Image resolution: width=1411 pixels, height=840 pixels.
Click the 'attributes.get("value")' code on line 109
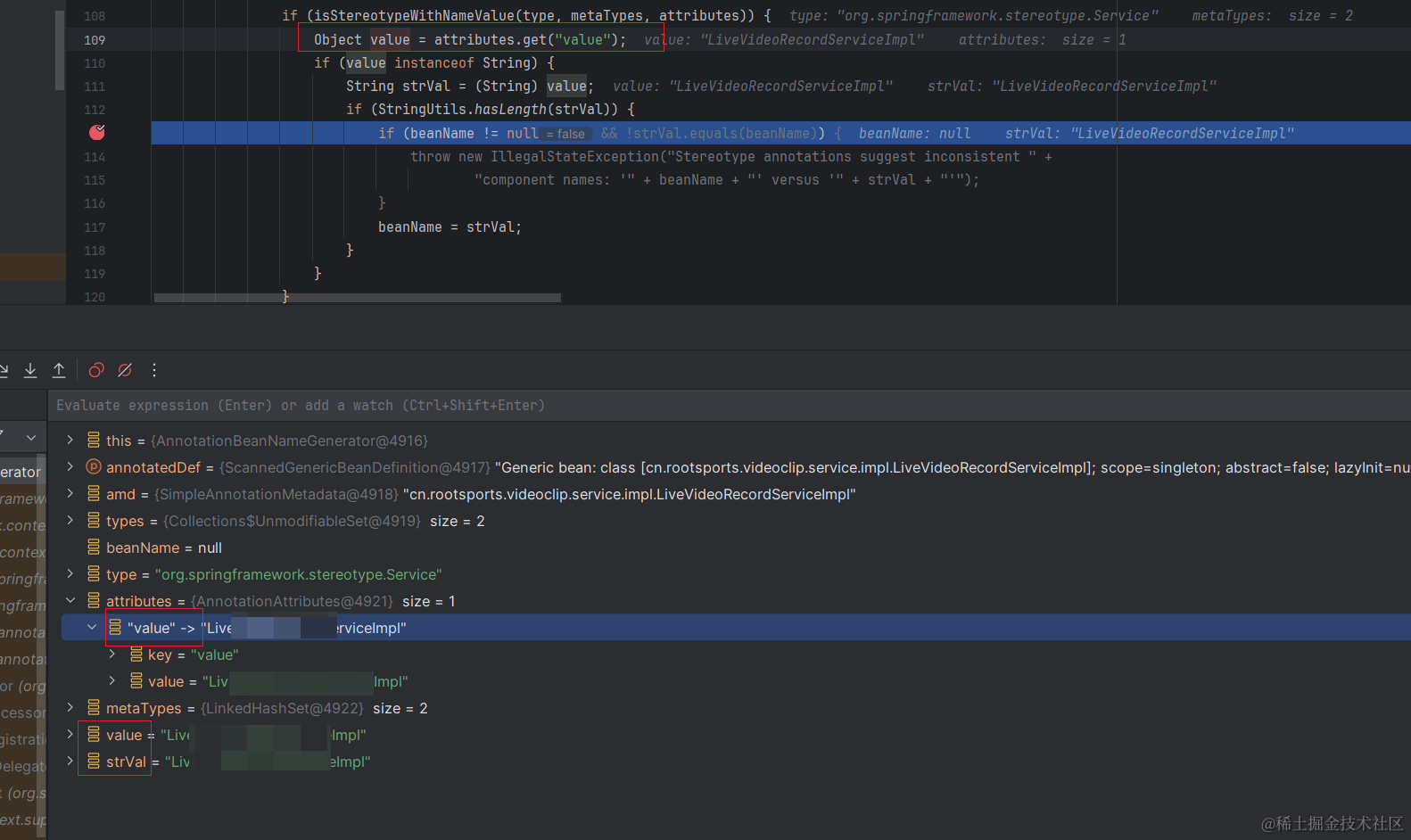click(526, 40)
